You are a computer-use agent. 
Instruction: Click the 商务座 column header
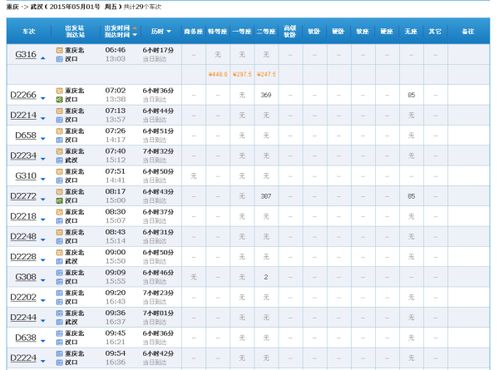tap(193, 31)
